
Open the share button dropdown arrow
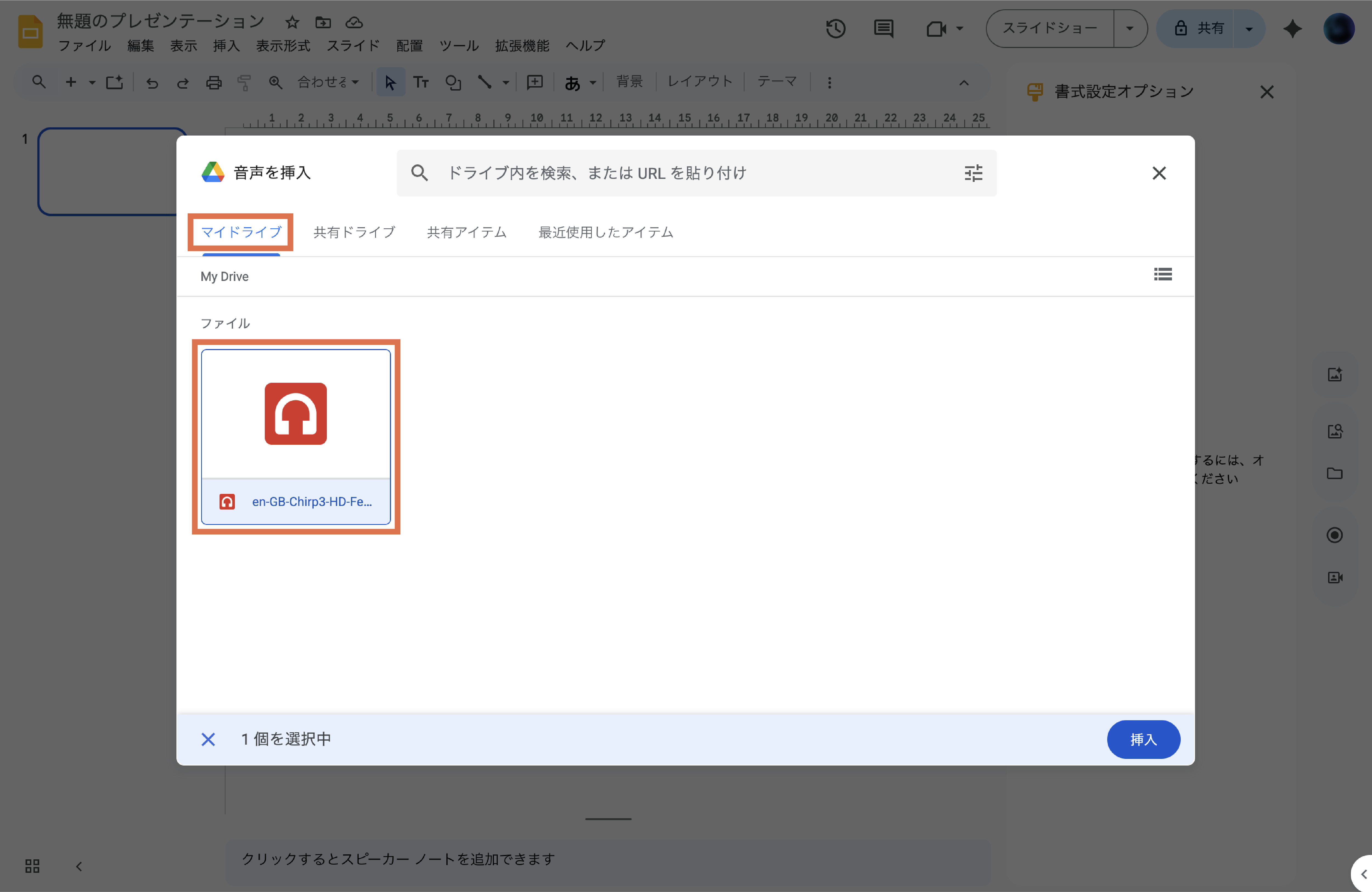tap(1249, 28)
